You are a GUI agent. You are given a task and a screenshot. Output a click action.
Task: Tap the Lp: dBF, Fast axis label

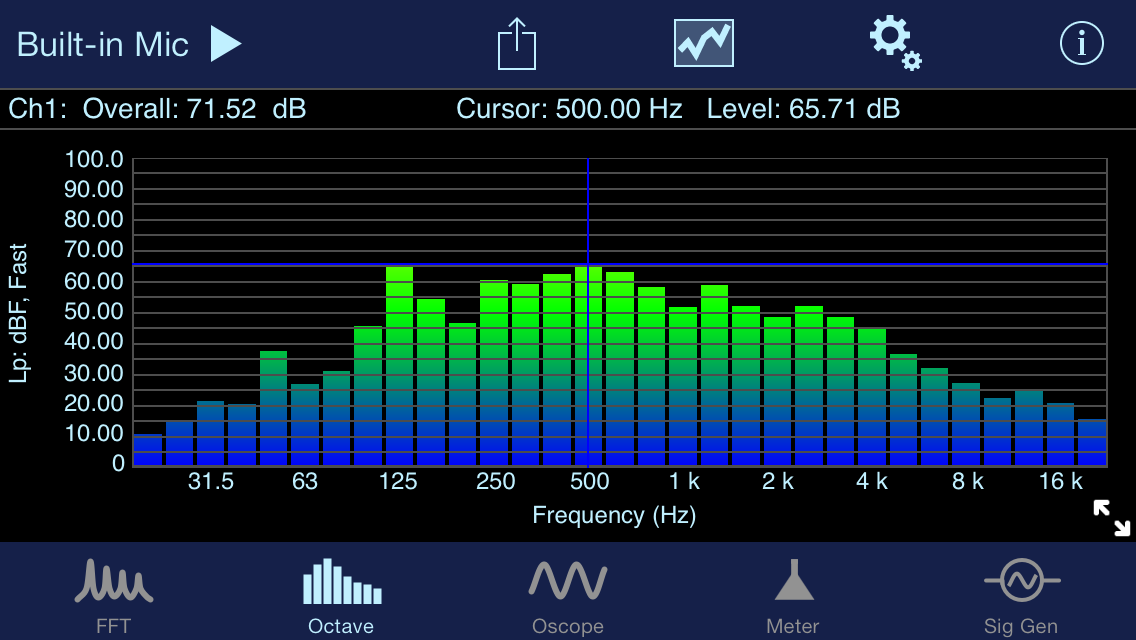click(18, 312)
